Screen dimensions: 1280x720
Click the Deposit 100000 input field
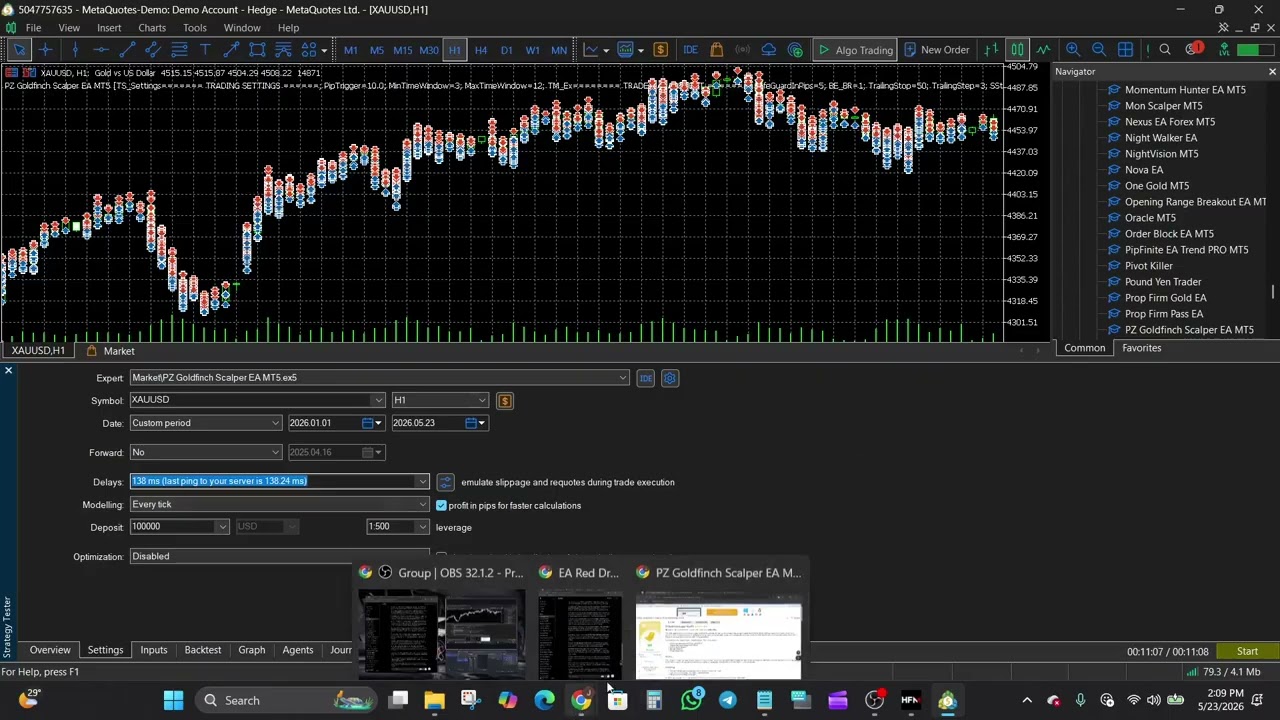click(x=172, y=527)
